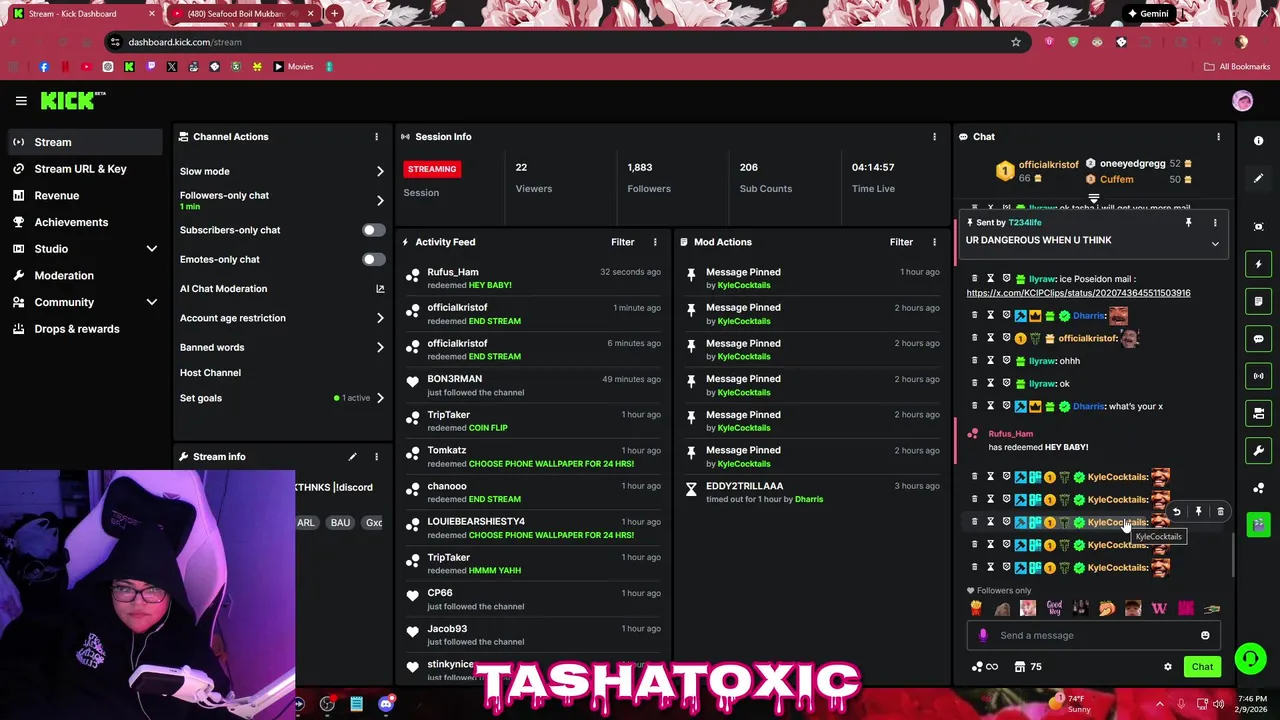Open chat settings gear icon

(1167, 667)
